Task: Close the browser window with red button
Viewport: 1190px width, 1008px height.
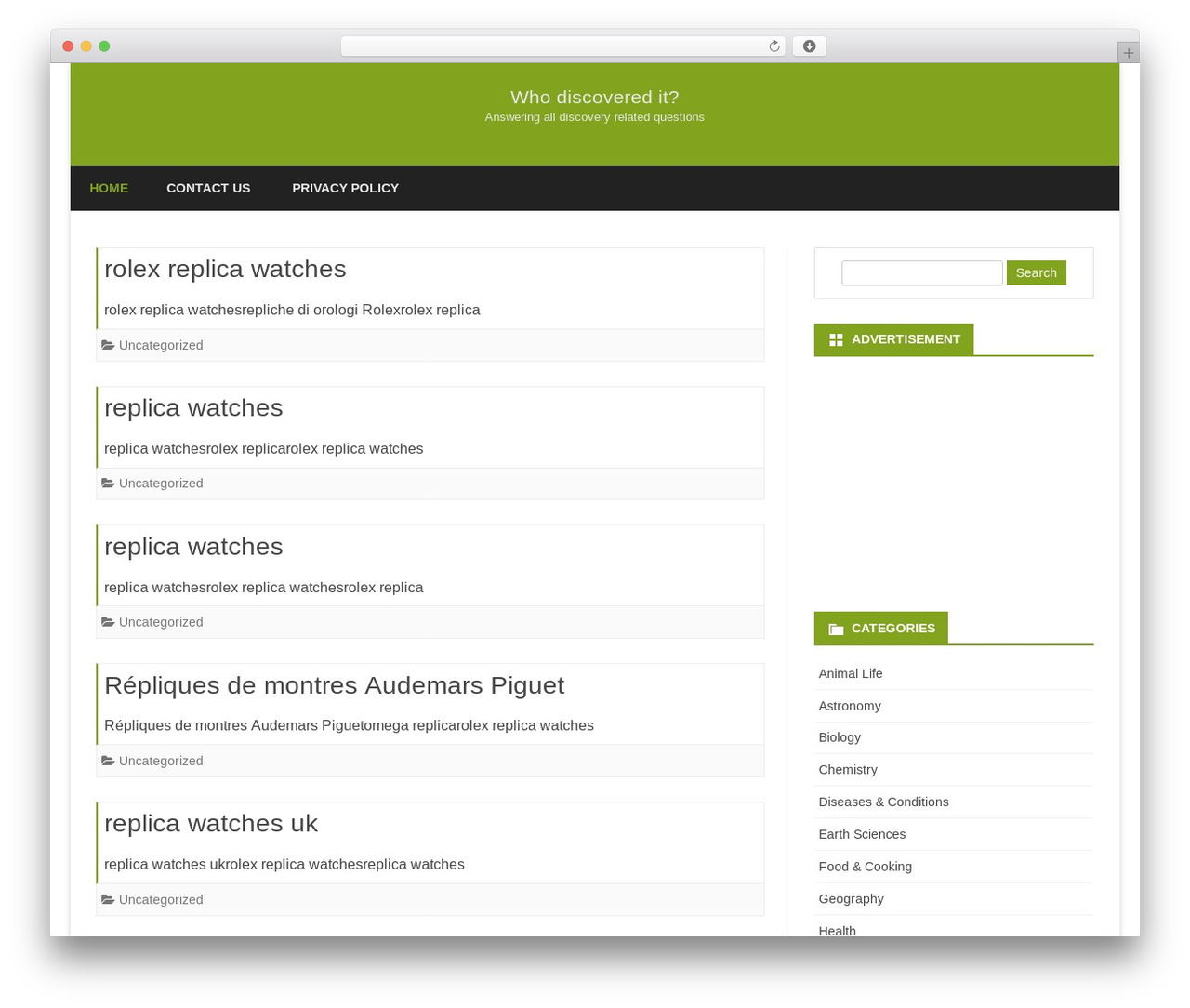Action: (x=68, y=46)
